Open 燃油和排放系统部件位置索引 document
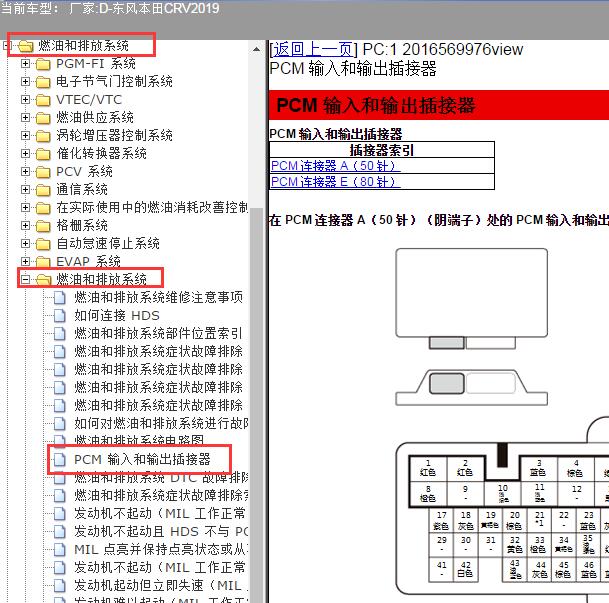 [158, 334]
